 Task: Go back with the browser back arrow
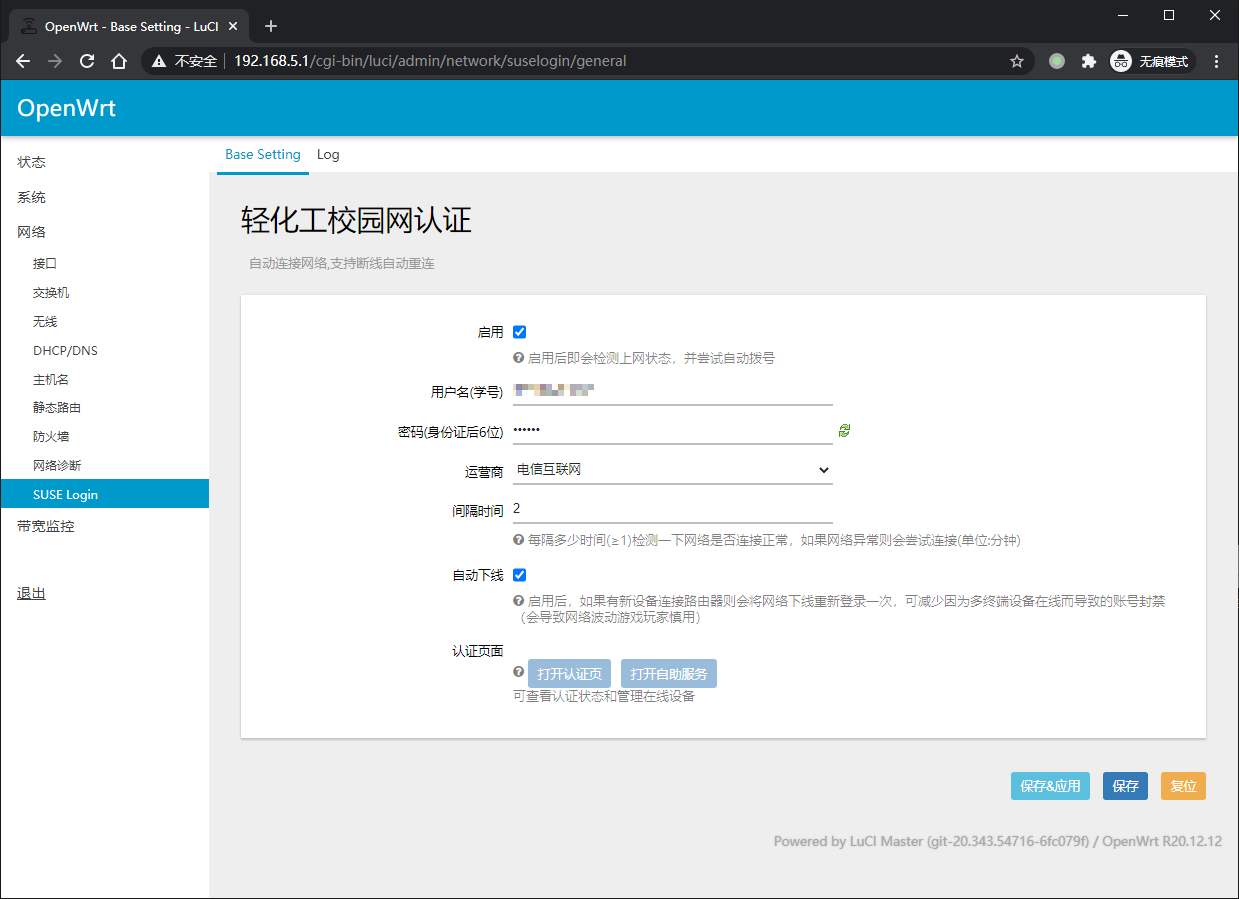pyautogui.click(x=24, y=61)
